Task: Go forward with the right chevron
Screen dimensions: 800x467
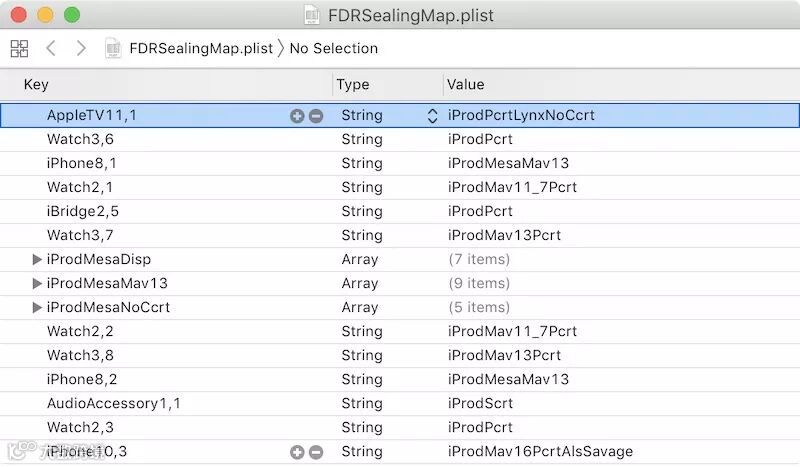Action: click(x=81, y=48)
